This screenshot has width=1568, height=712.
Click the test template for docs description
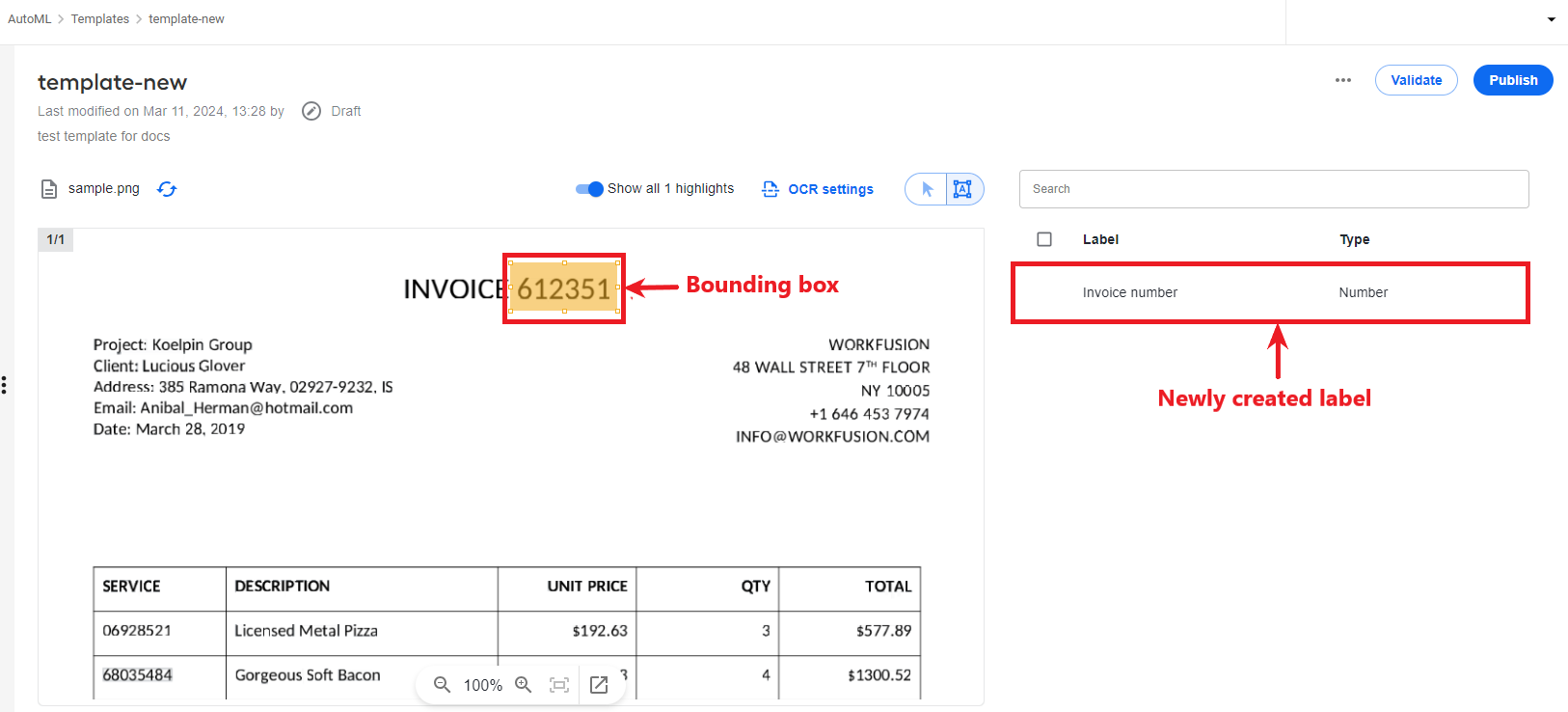(x=104, y=137)
